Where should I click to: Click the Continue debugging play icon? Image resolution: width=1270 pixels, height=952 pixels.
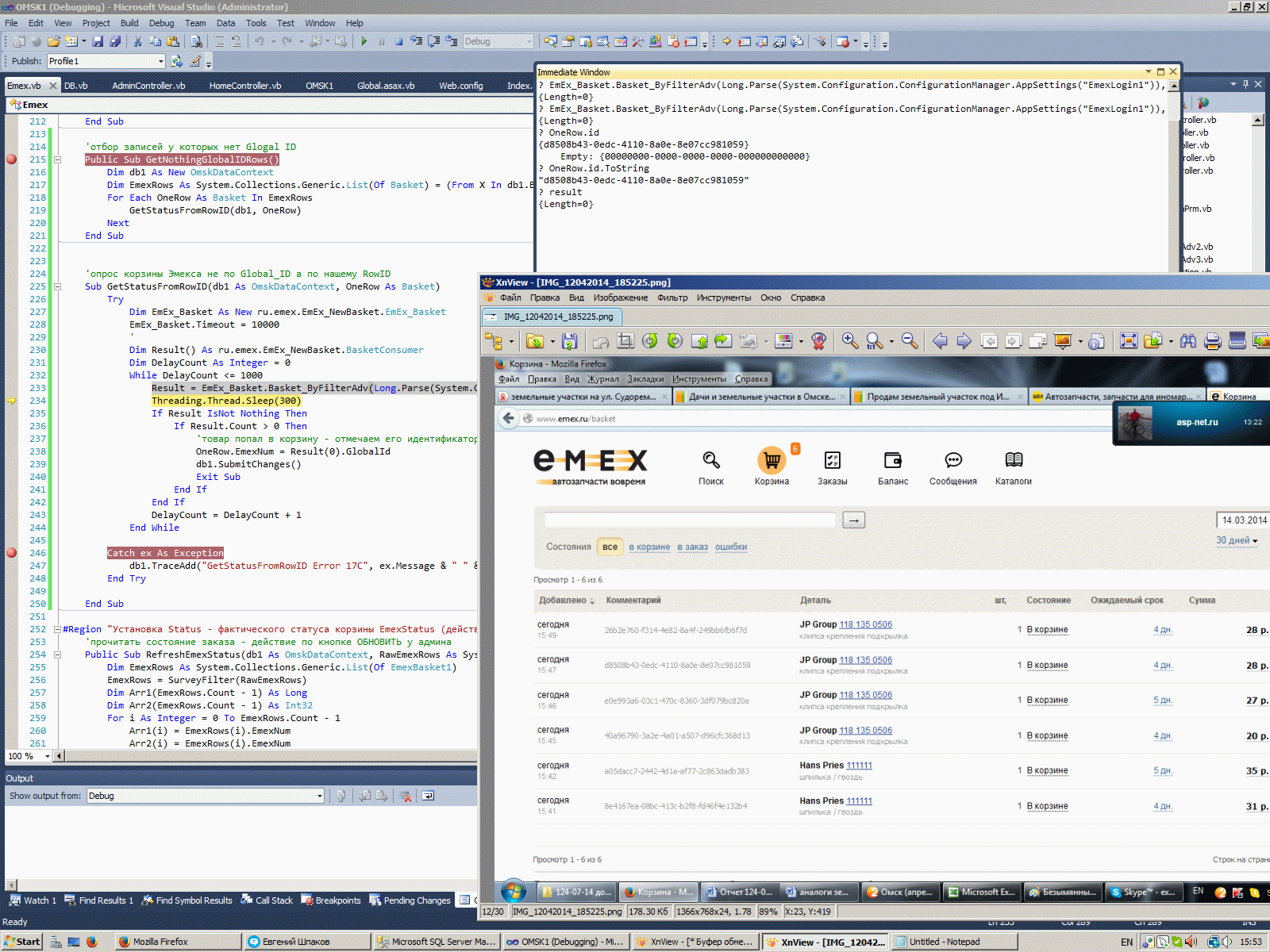click(x=364, y=41)
